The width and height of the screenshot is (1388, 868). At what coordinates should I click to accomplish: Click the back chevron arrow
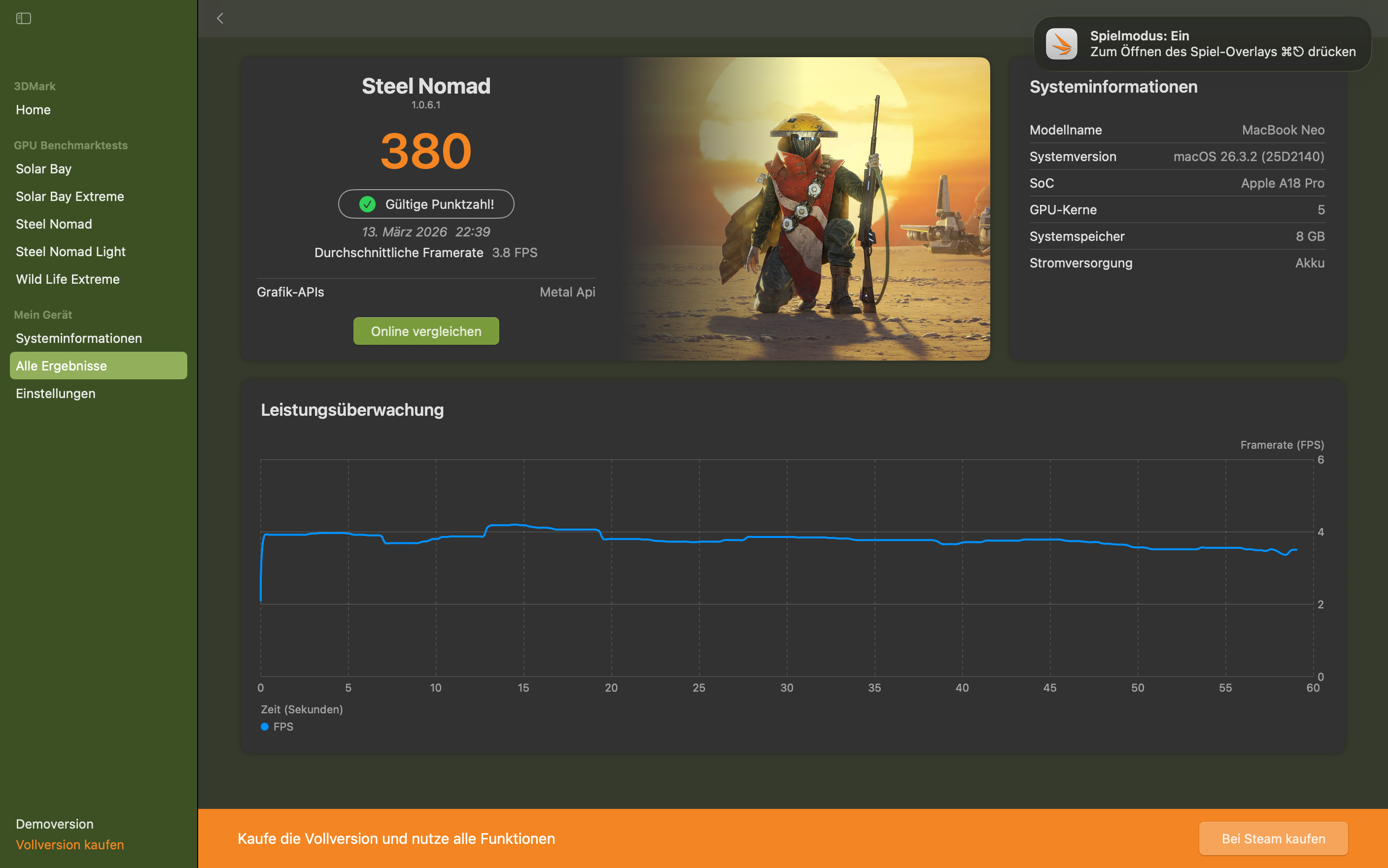[220, 18]
